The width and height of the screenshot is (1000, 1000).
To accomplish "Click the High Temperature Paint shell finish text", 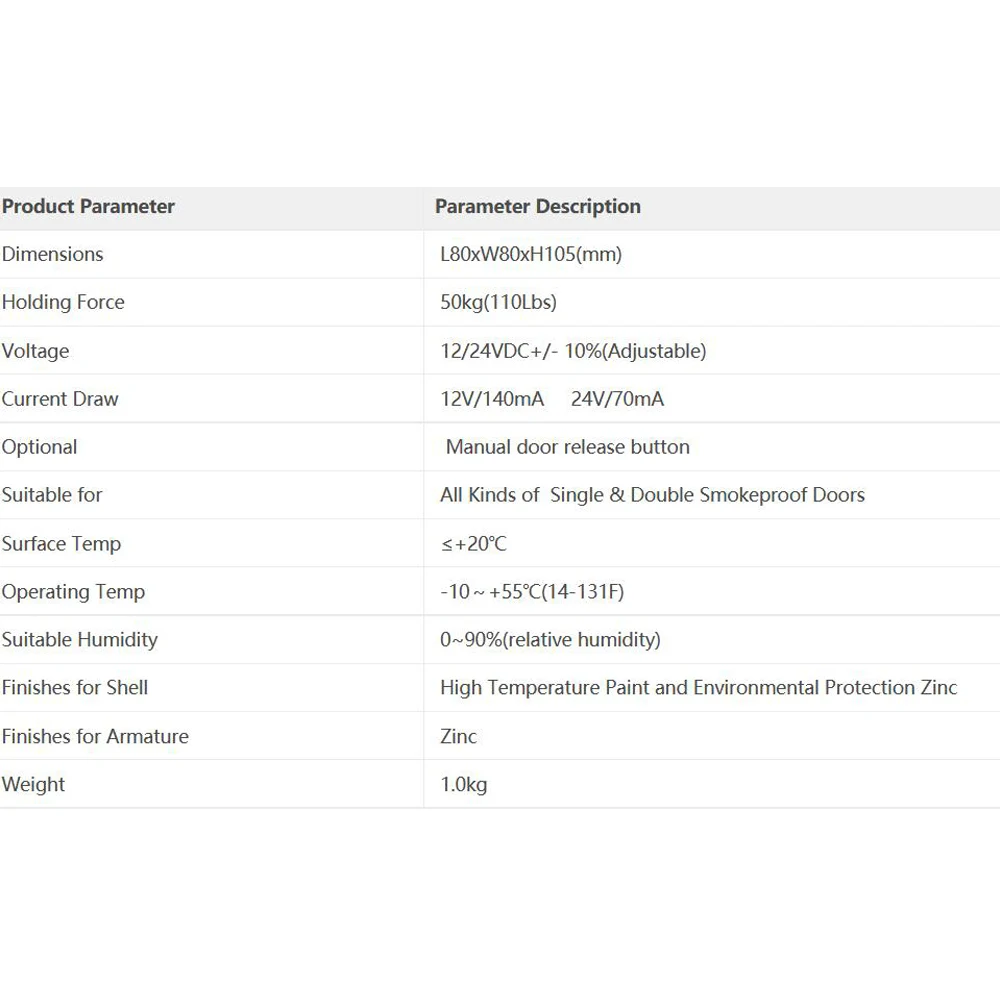I will (698, 688).
